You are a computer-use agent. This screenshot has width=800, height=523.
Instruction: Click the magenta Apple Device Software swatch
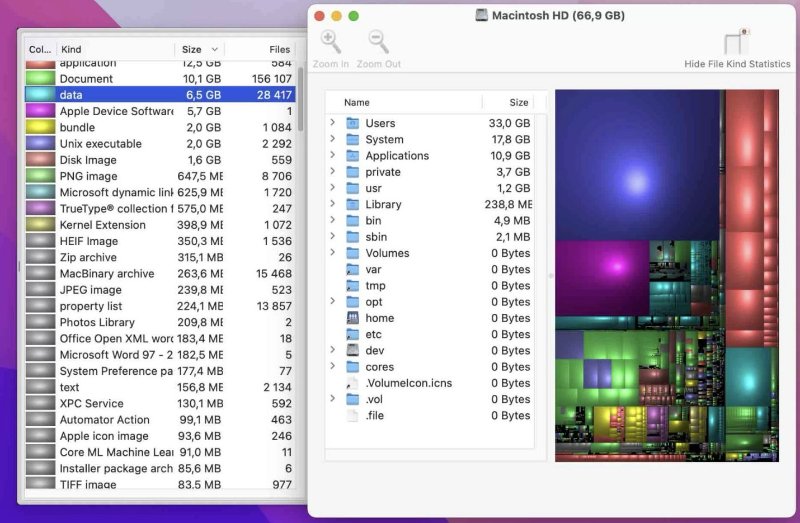pos(40,111)
